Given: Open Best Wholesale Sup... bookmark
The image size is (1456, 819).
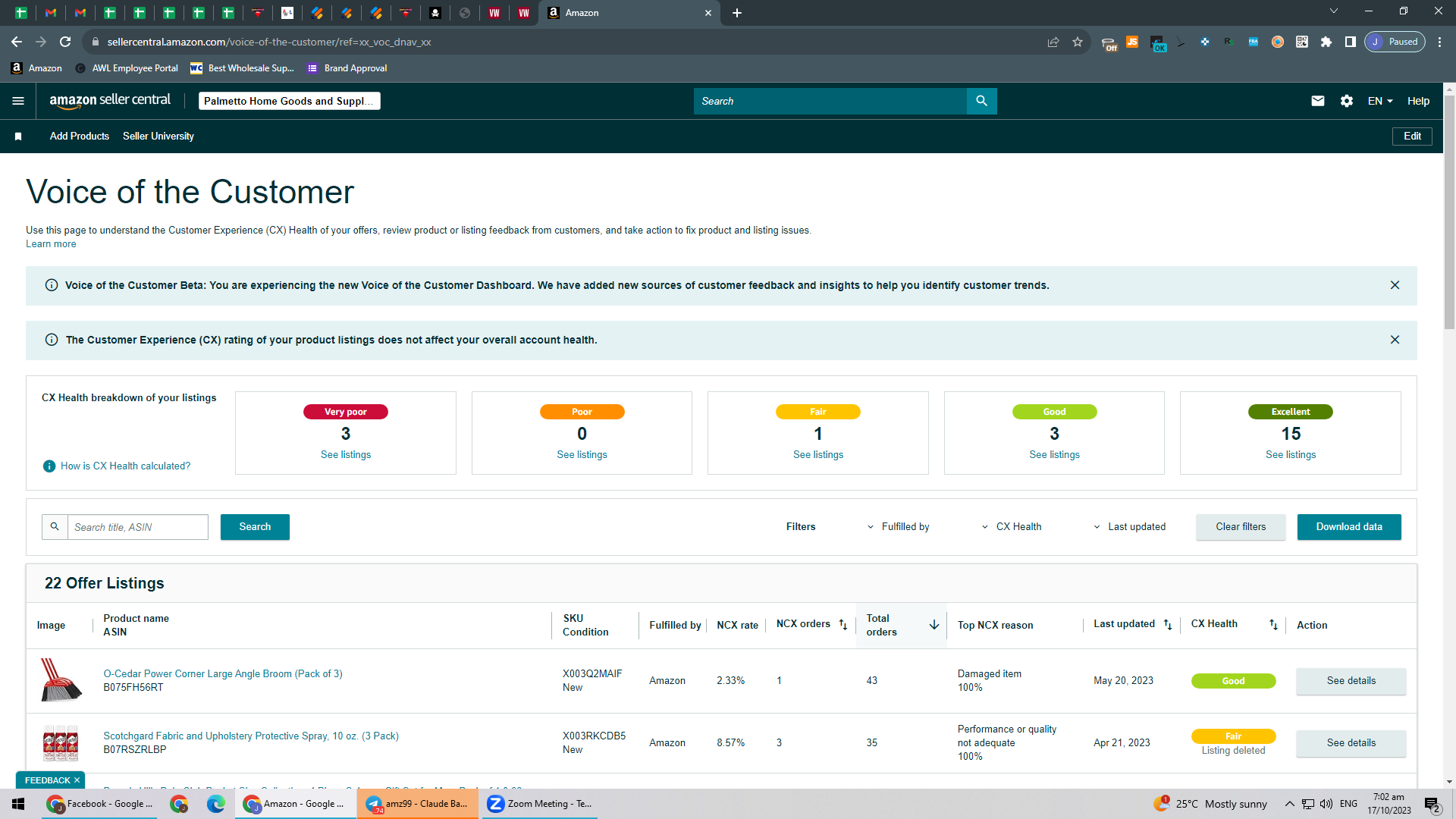Looking at the screenshot, I should pyautogui.click(x=242, y=68).
